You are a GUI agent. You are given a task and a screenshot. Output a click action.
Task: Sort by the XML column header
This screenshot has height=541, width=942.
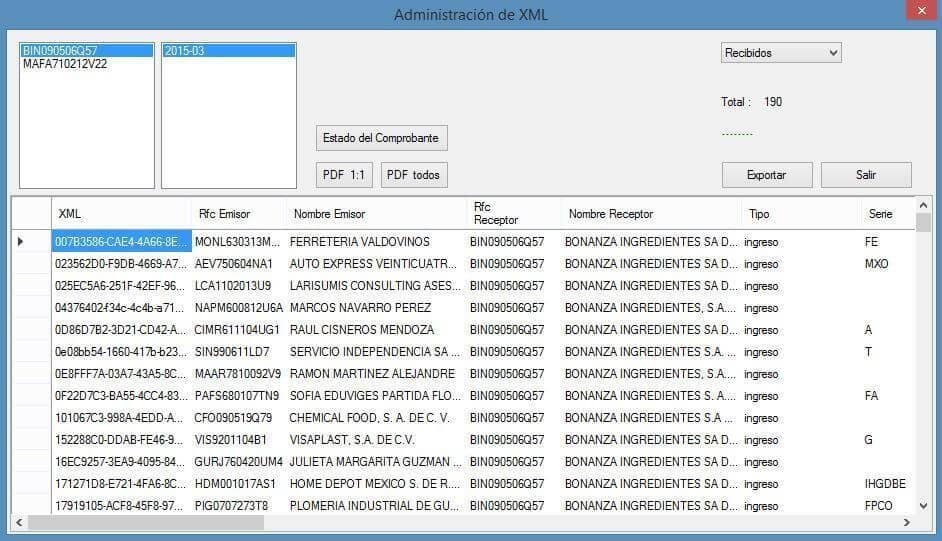pyautogui.click(x=121, y=214)
